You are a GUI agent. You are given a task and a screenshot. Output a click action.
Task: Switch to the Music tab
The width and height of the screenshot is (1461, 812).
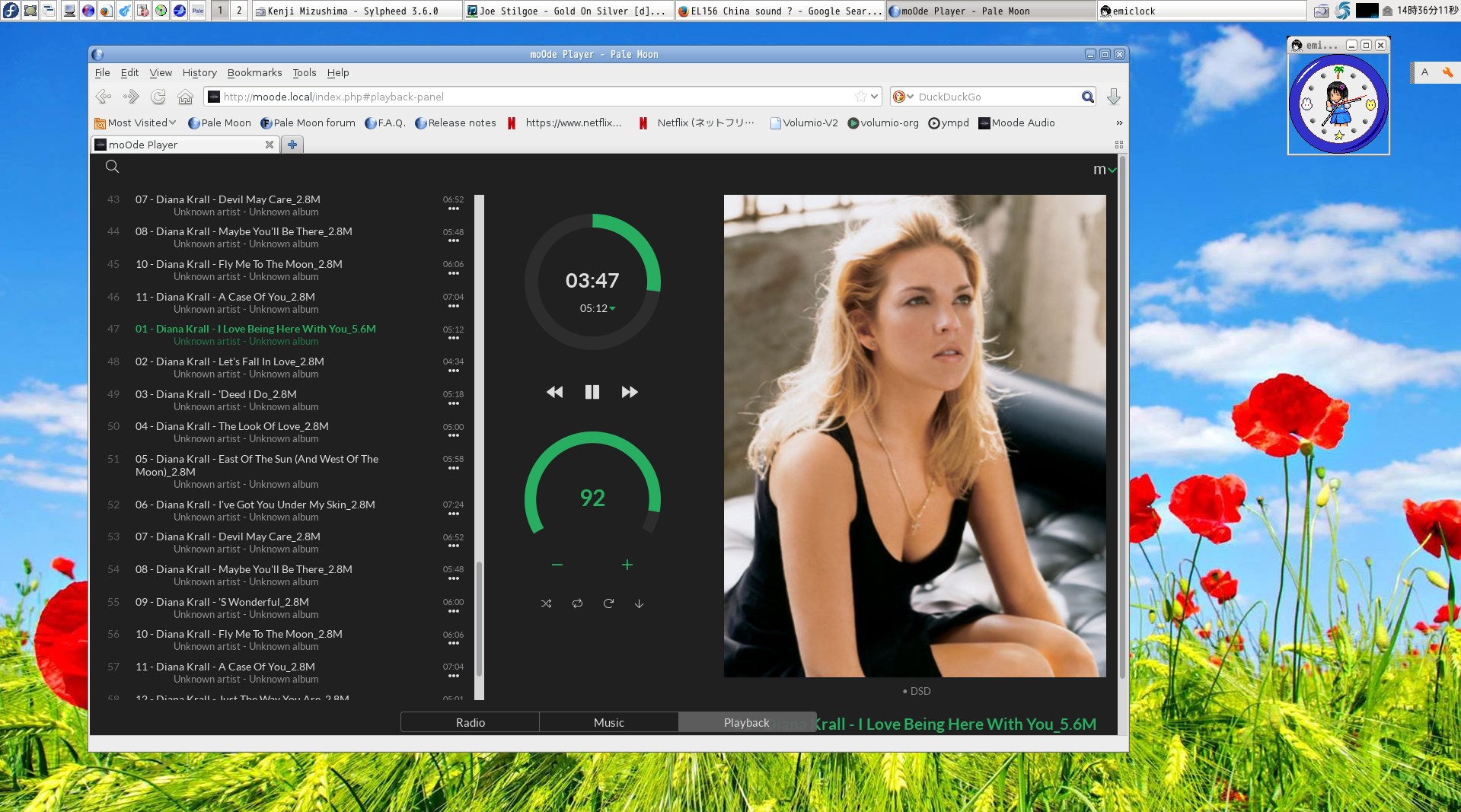[x=608, y=722]
